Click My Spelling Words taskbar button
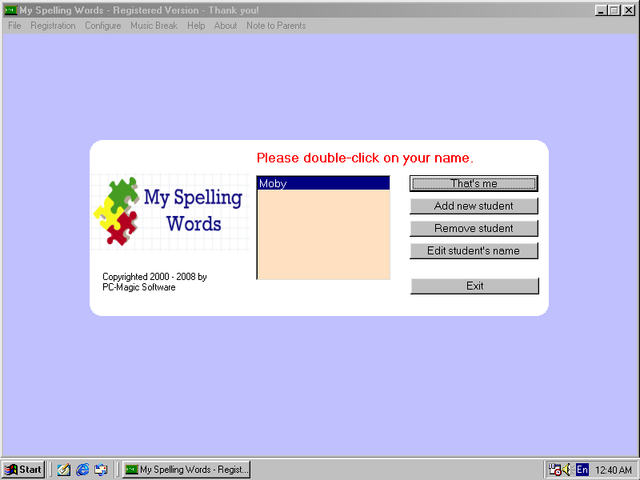This screenshot has width=640, height=480. point(186,469)
